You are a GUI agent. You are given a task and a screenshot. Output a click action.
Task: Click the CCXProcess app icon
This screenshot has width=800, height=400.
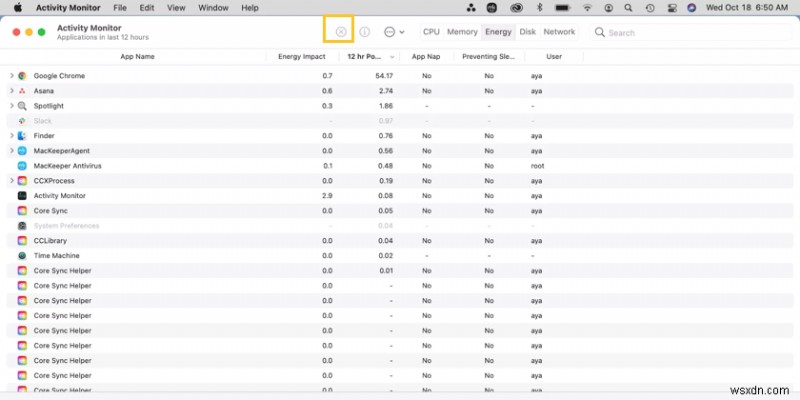click(22, 181)
